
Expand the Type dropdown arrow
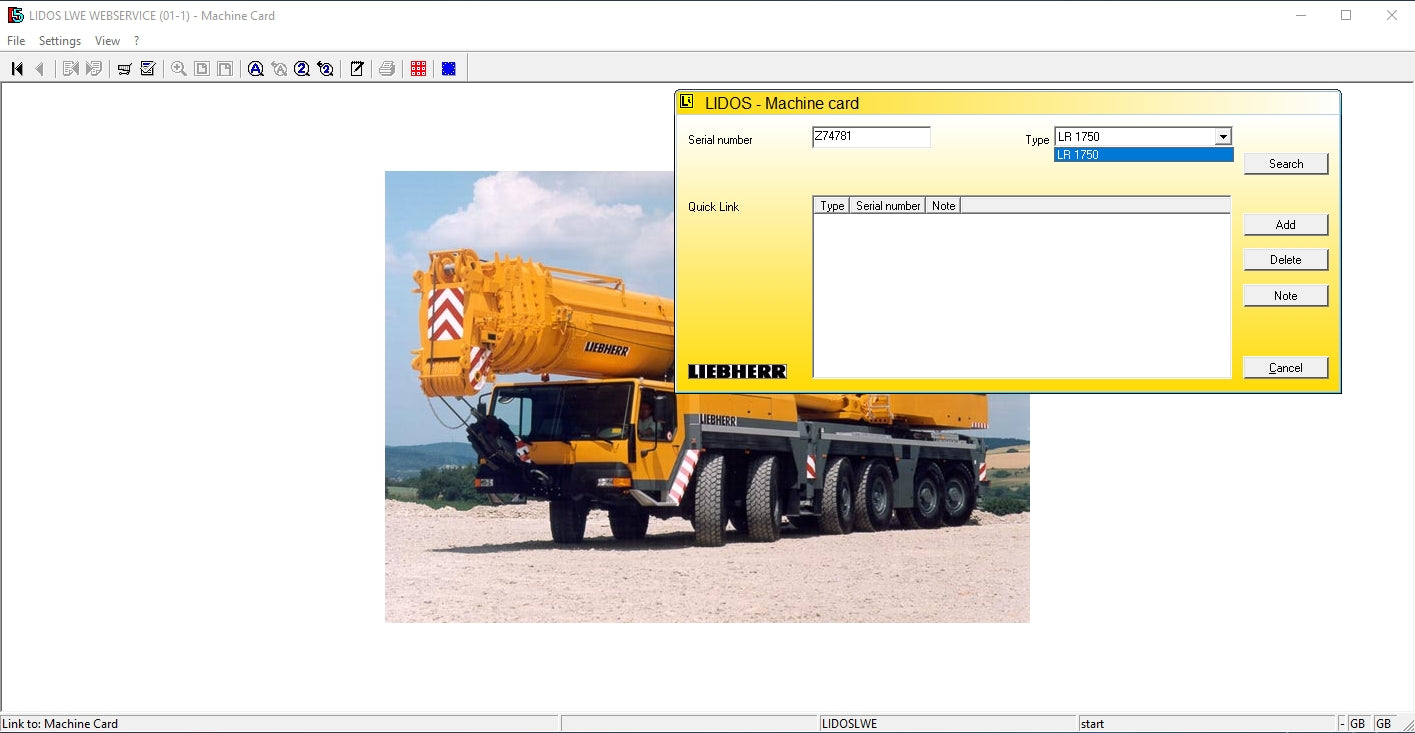(1222, 137)
